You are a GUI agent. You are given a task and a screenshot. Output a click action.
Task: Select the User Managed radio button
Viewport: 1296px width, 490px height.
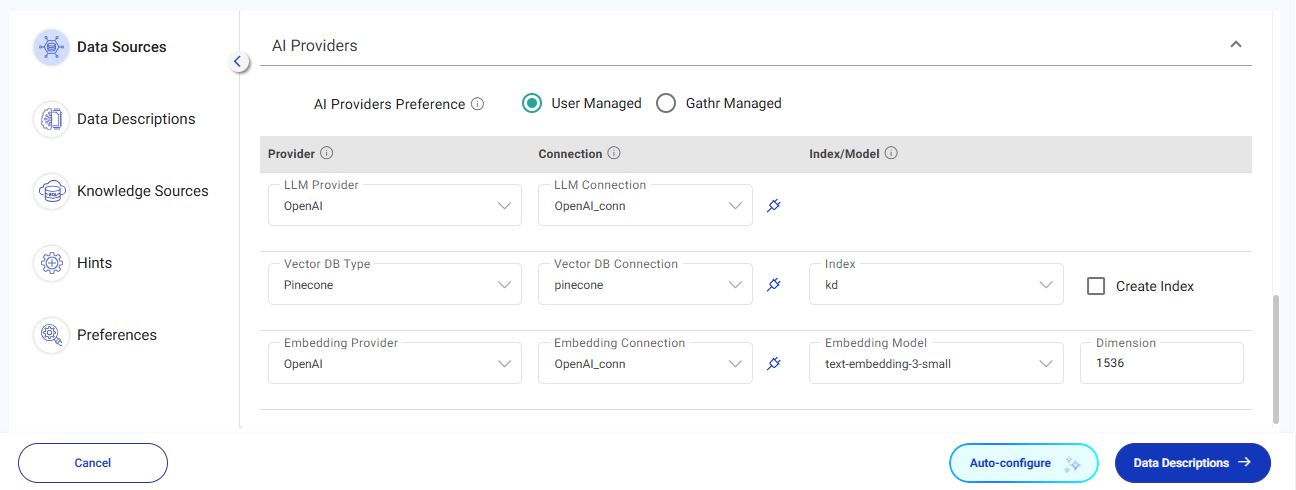click(532, 103)
